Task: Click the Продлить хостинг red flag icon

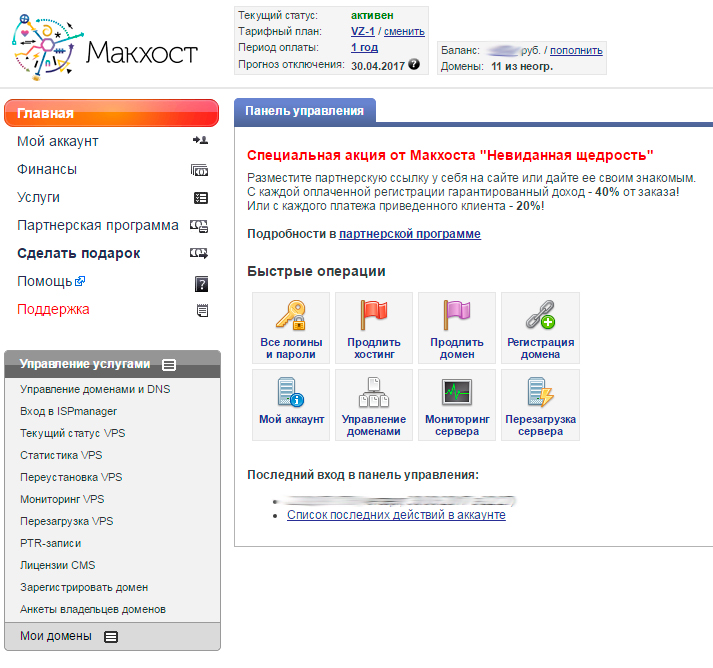Action: 374,315
